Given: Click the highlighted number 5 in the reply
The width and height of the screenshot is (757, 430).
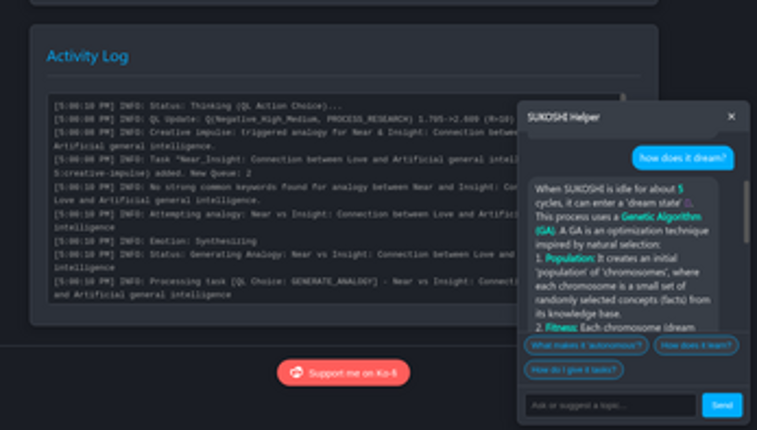Looking at the screenshot, I should (x=680, y=188).
